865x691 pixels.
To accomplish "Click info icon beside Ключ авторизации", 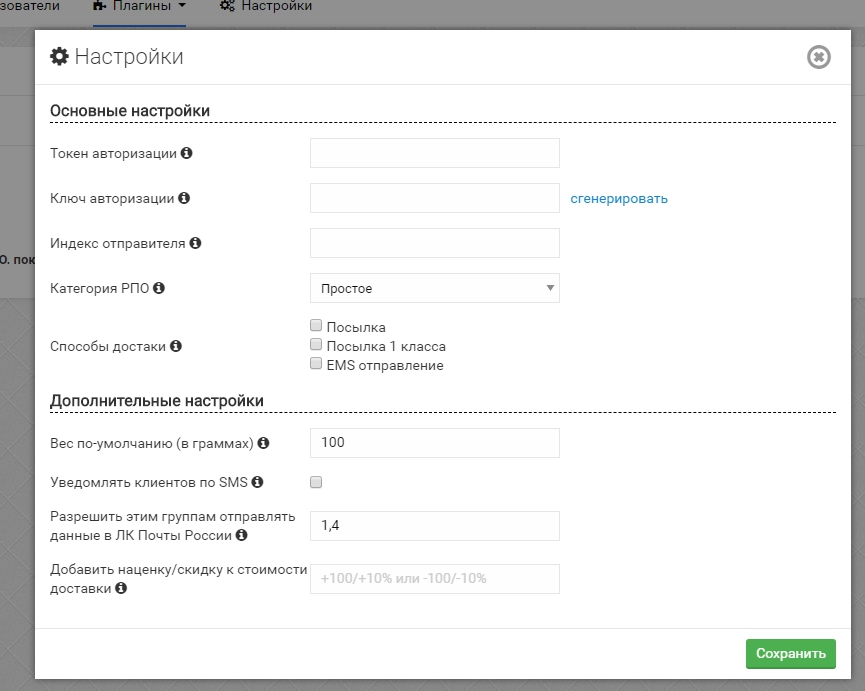I will 184,198.
